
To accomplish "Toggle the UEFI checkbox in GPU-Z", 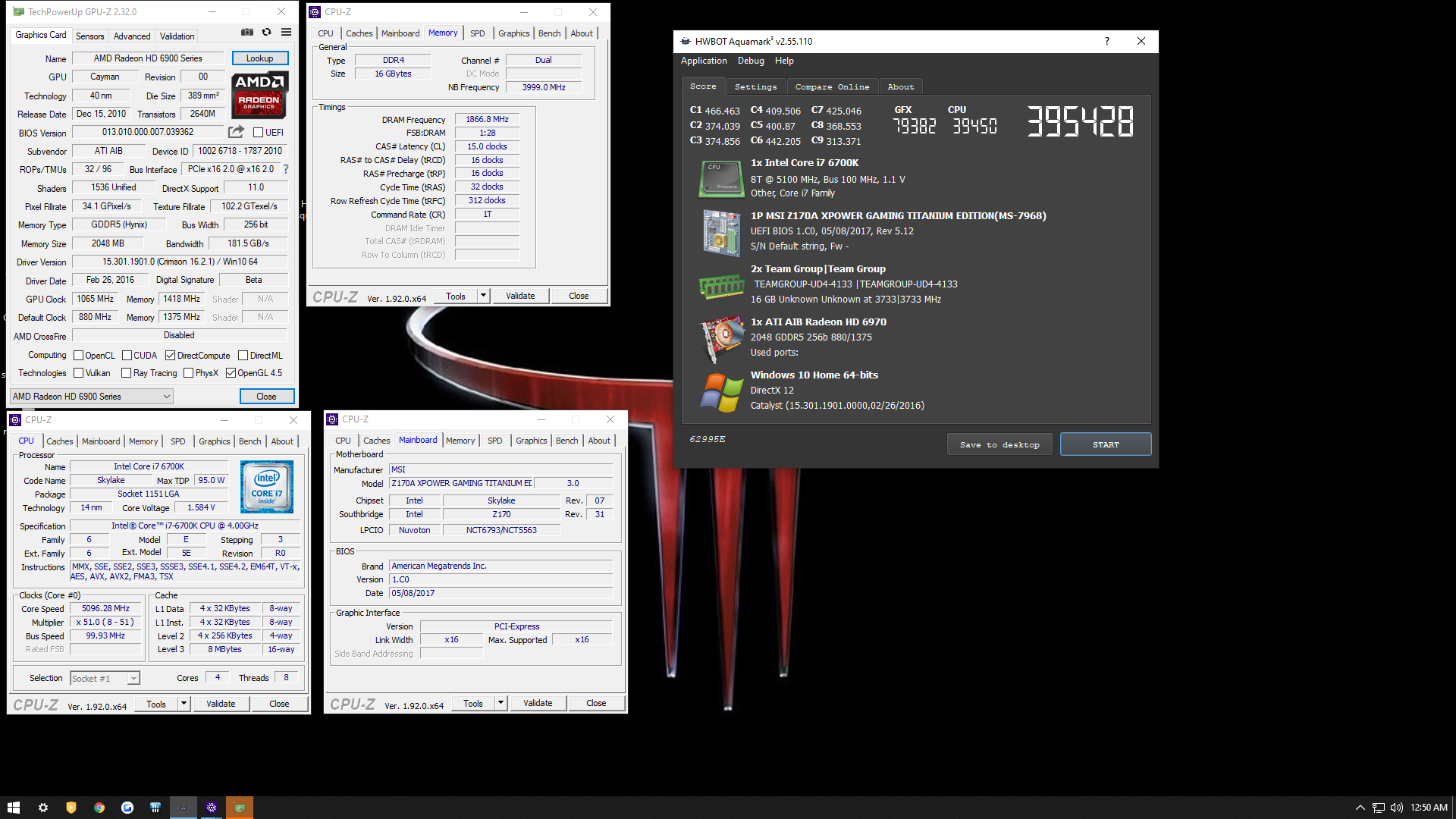I will tap(258, 133).
